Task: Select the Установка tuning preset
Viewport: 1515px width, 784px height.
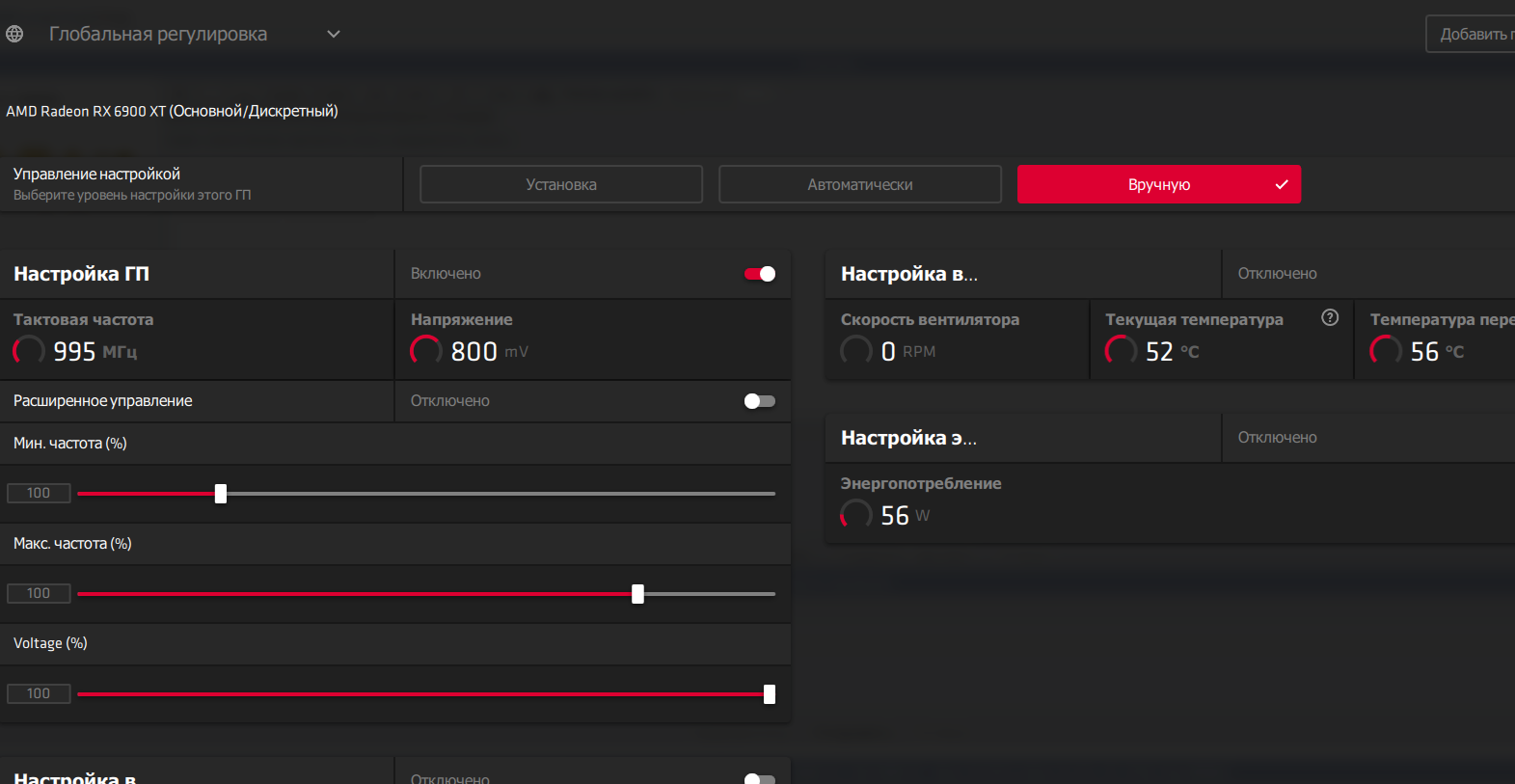Action: click(561, 184)
